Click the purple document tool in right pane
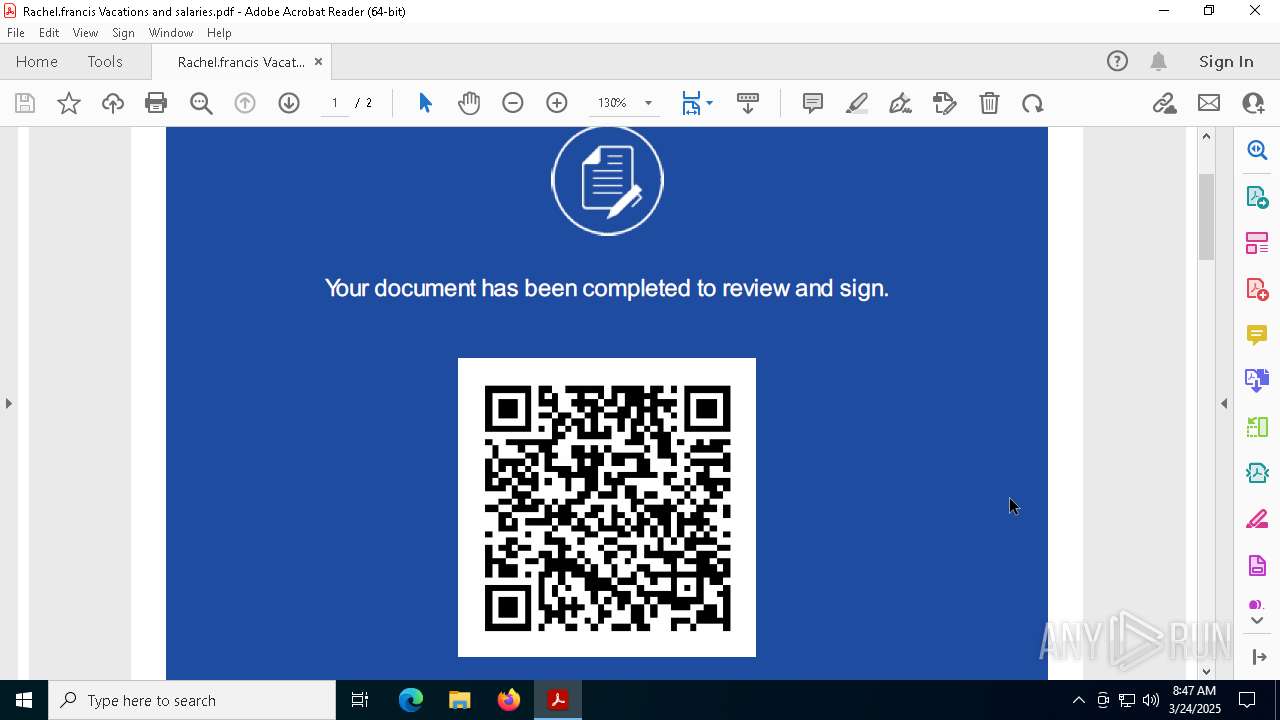The width and height of the screenshot is (1280, 720). (x=1257, y=565)
